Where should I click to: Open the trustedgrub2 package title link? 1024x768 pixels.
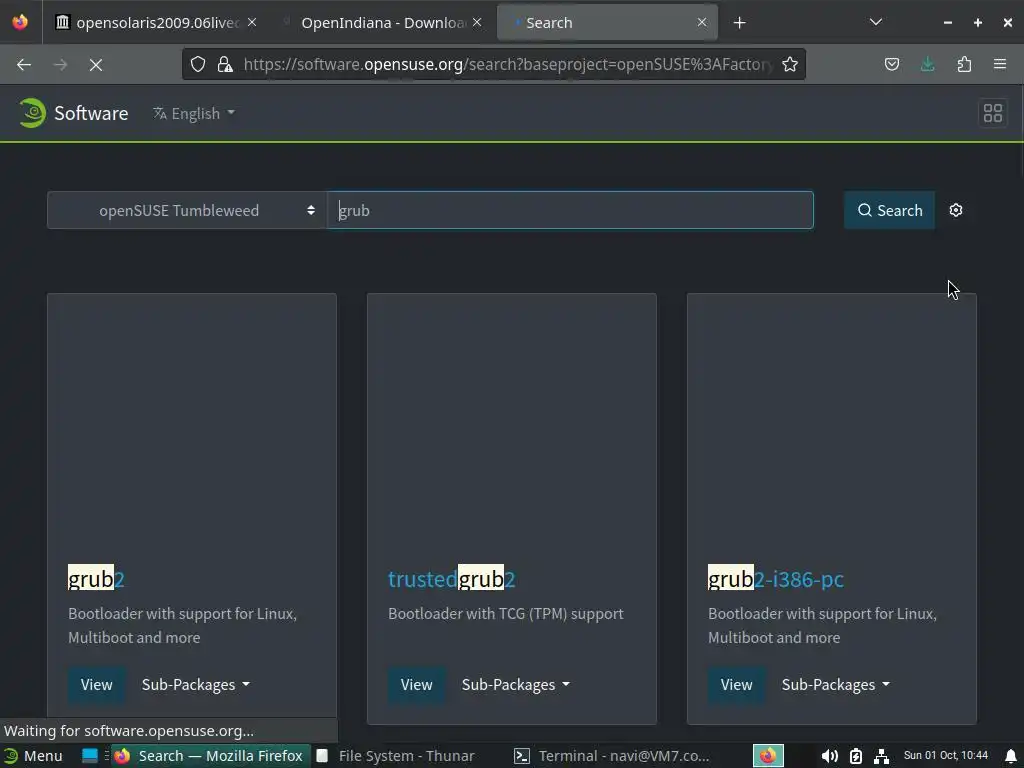[x=452, y=579]
